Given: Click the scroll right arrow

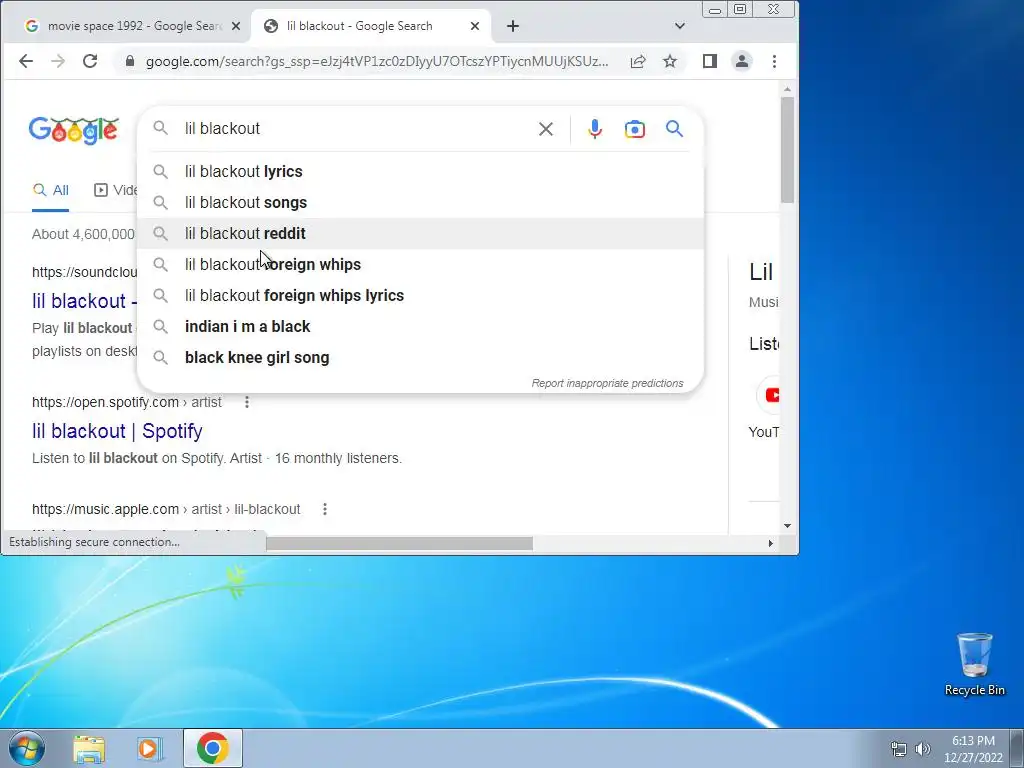Looking at the screenshot, I should tap(771, 543).
